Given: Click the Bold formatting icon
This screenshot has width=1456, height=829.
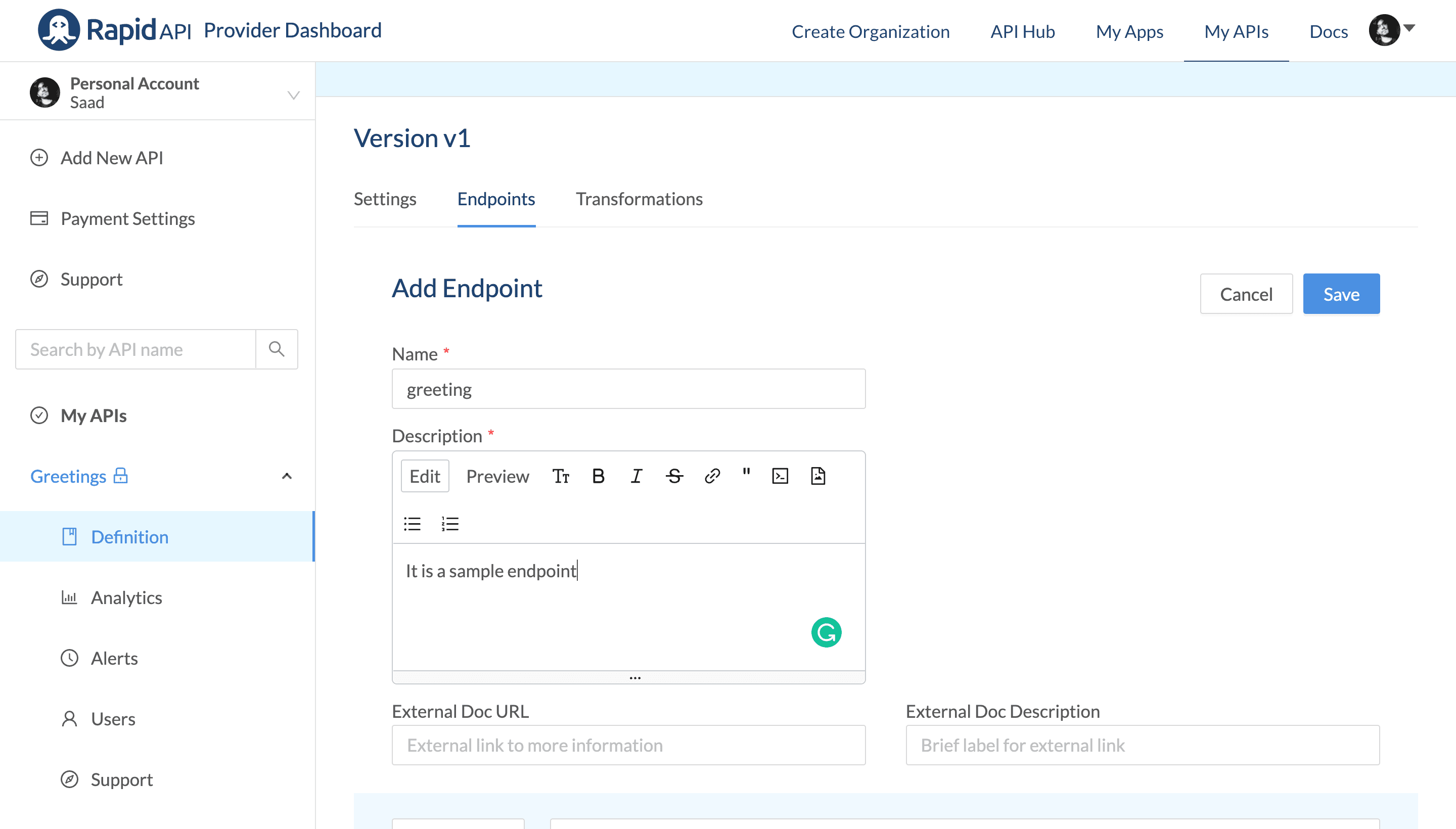Looking at the screenshot, I should click(x=598, y=476).
